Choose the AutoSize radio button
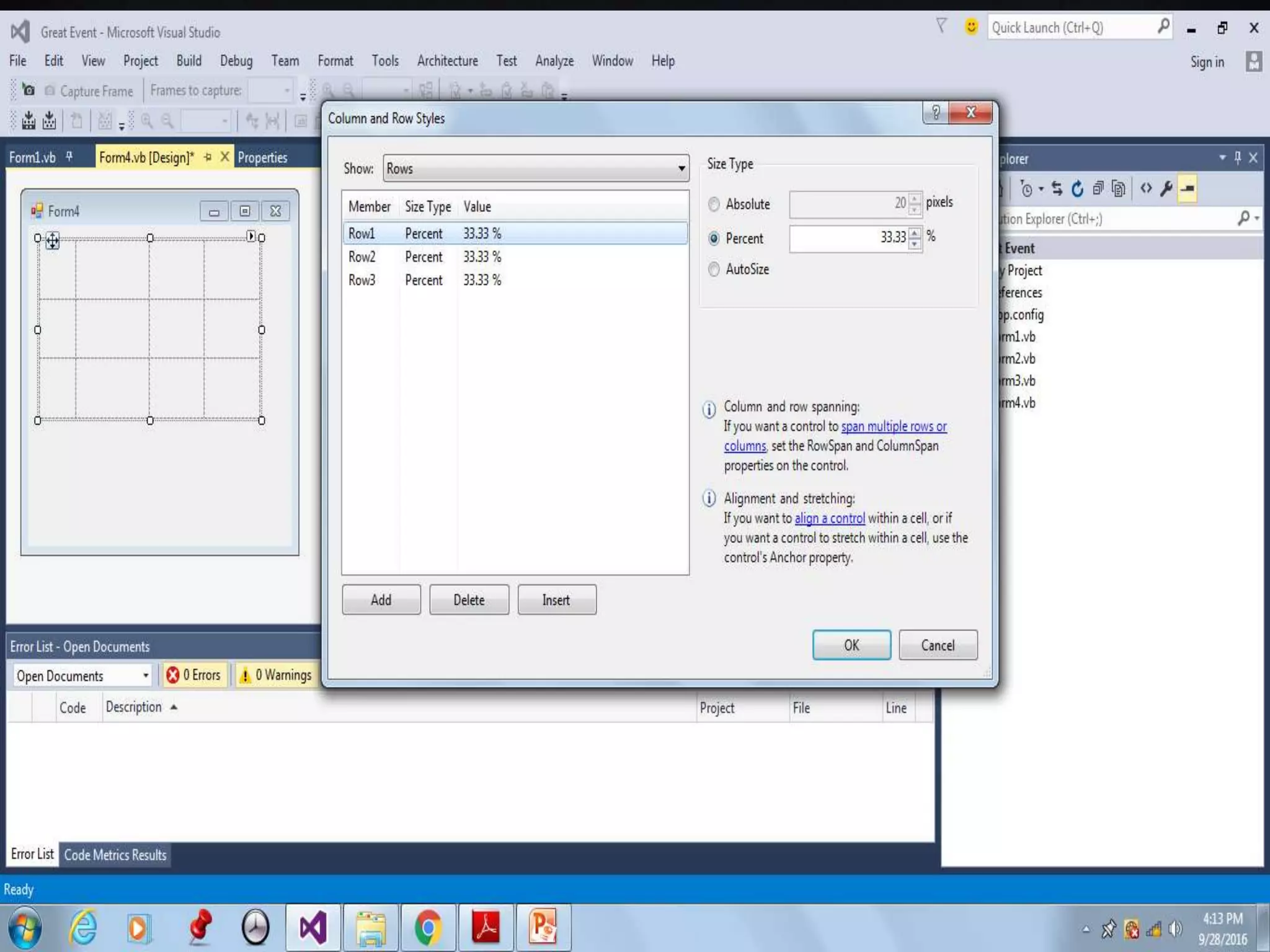Viewport: 1270px width, 952px height. click(x=714, y=270)
